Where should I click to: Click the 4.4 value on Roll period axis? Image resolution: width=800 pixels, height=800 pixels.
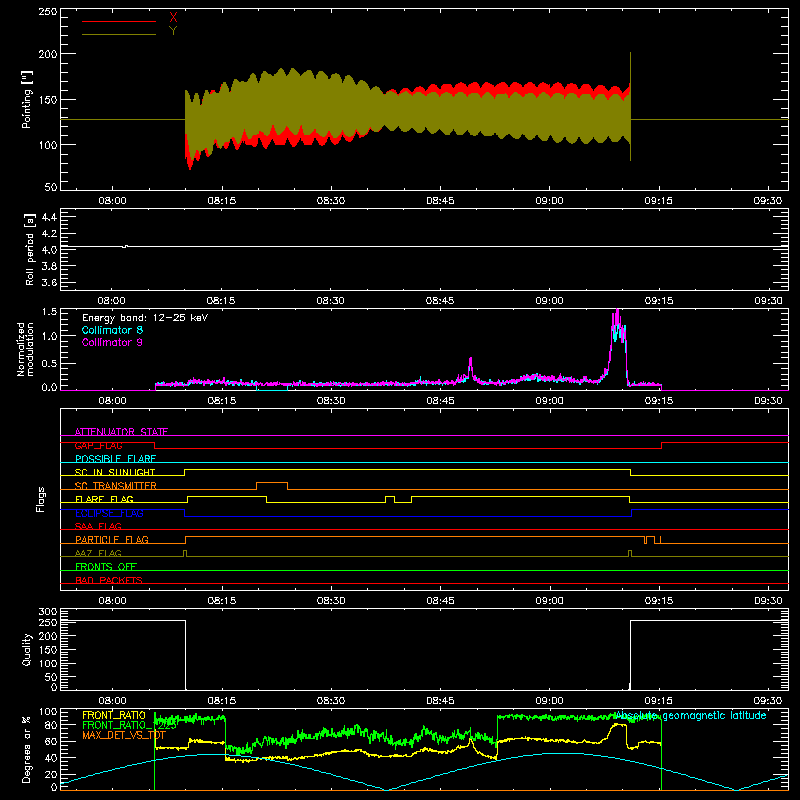[49, 217]
